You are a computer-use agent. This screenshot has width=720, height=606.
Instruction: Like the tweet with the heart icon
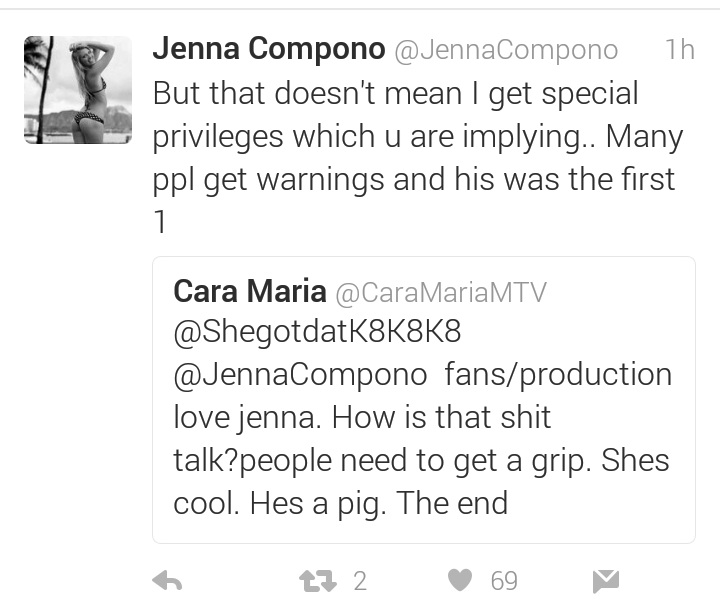point(460,580)
